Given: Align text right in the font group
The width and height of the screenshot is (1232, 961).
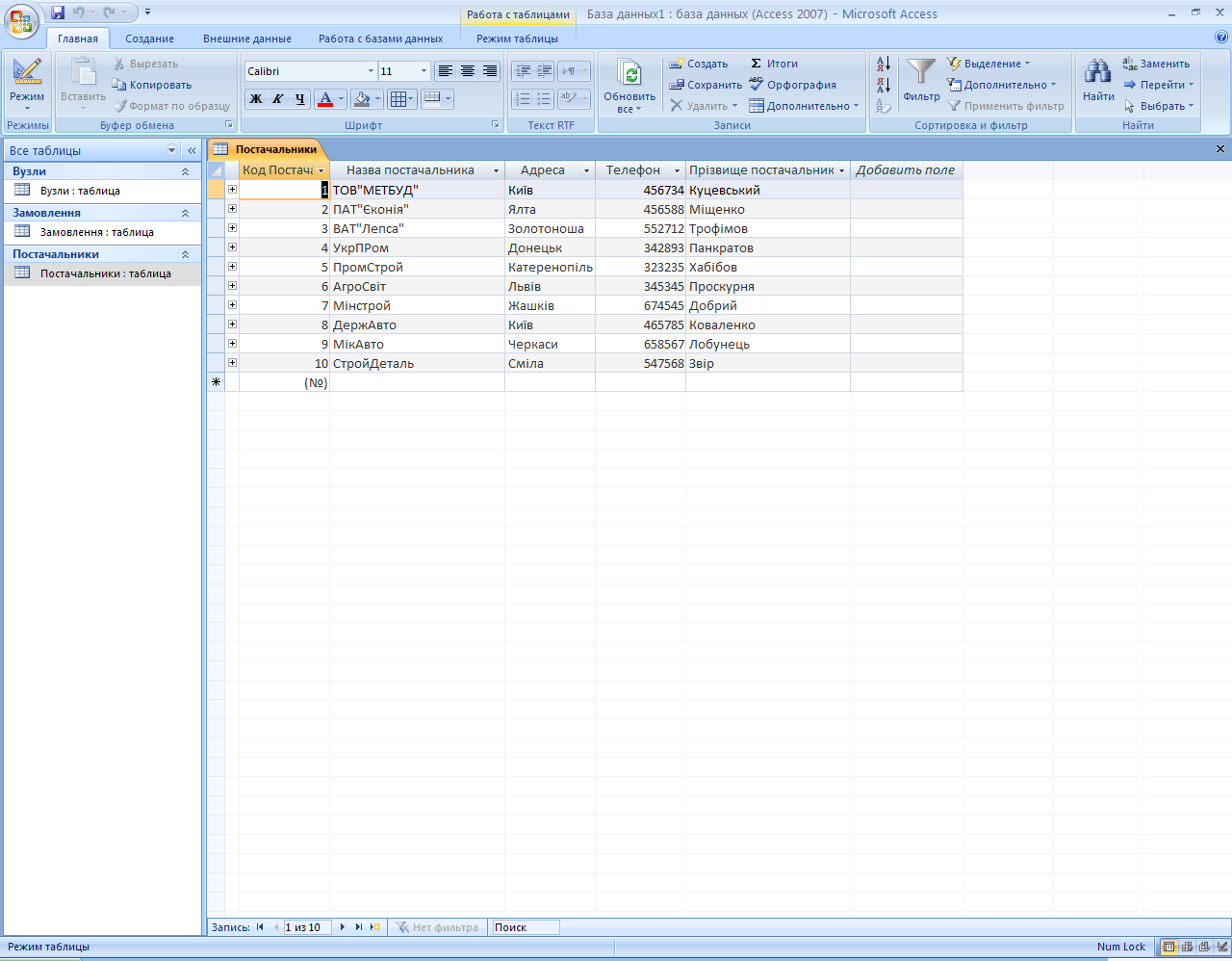Looking at the screenshot, I should pyautogui.click(x=490, y=71).
